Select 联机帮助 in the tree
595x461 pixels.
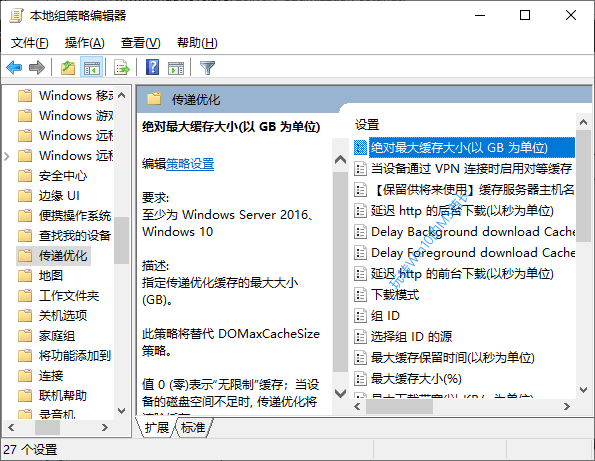point(63,396)
